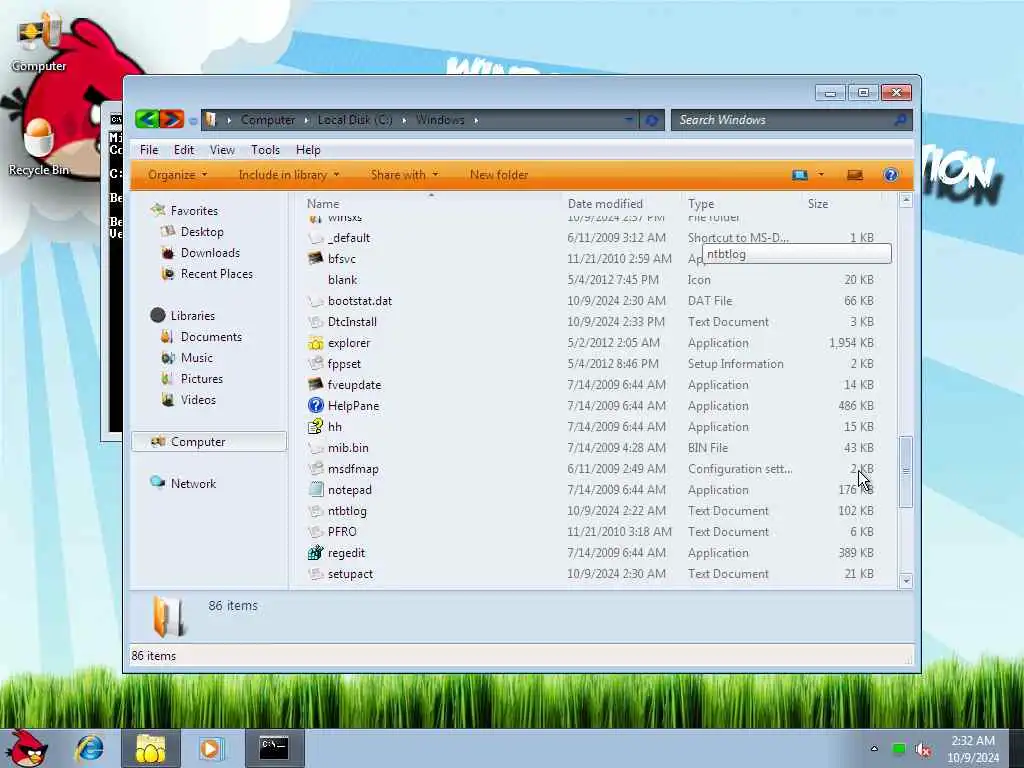Open the Computer desktop icon
Screen dimensions: 1024x768
click(38, 42)
